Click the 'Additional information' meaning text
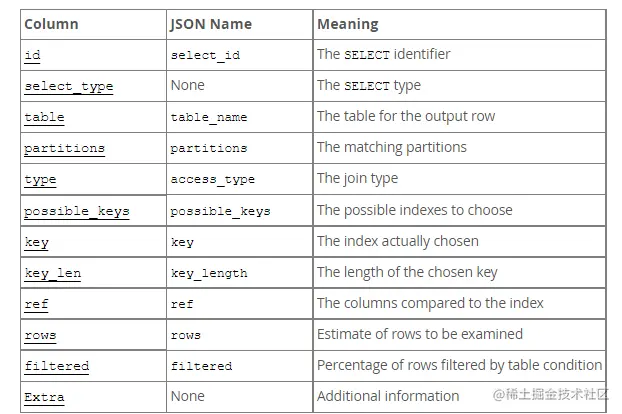Image resolution: width=622 pixels, height=414 pixels. point(388,396)
